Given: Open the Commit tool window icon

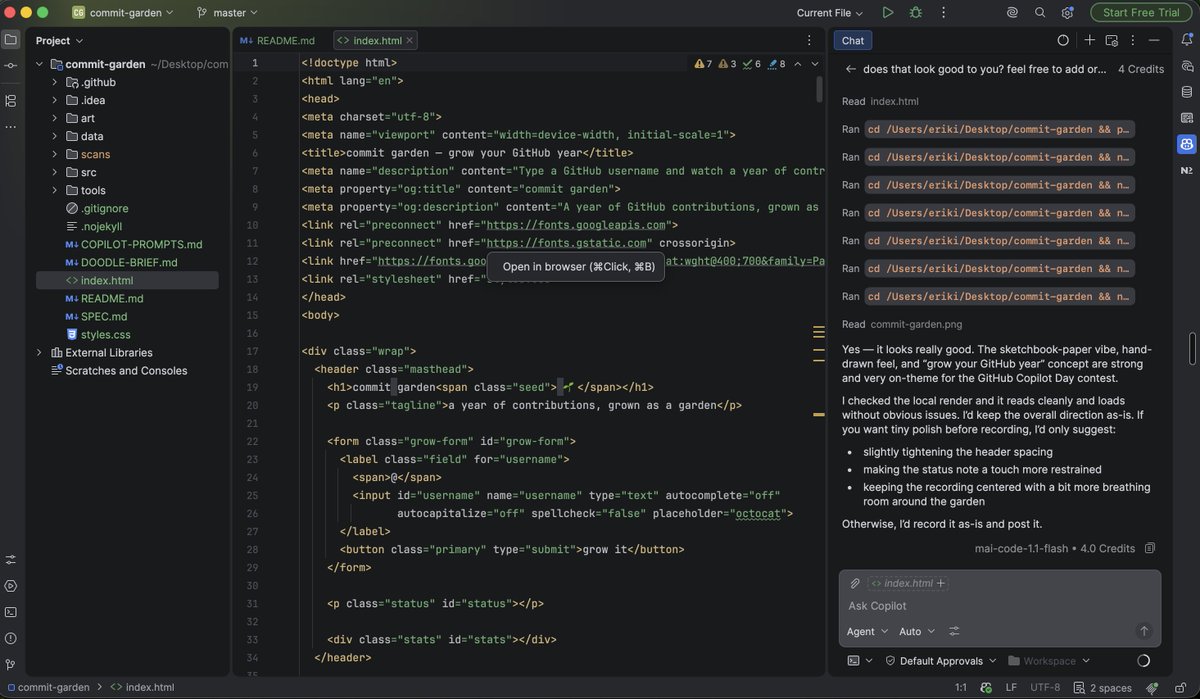Looking at the screenshot, I should click(x=11, y=65).
